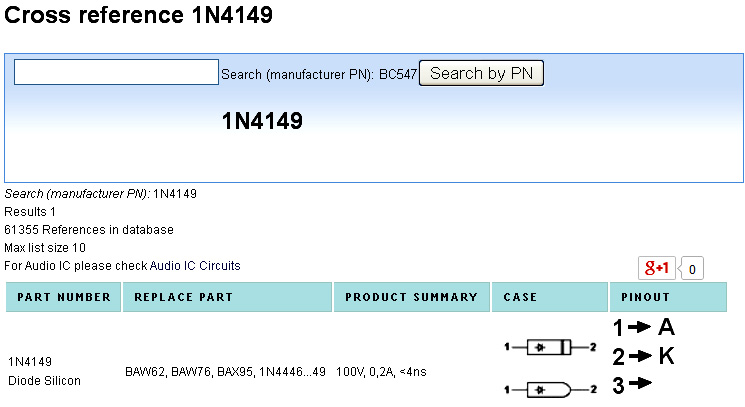Click the upper diode case diagram
Screen dimensions: 745x407
coord(550,347)
